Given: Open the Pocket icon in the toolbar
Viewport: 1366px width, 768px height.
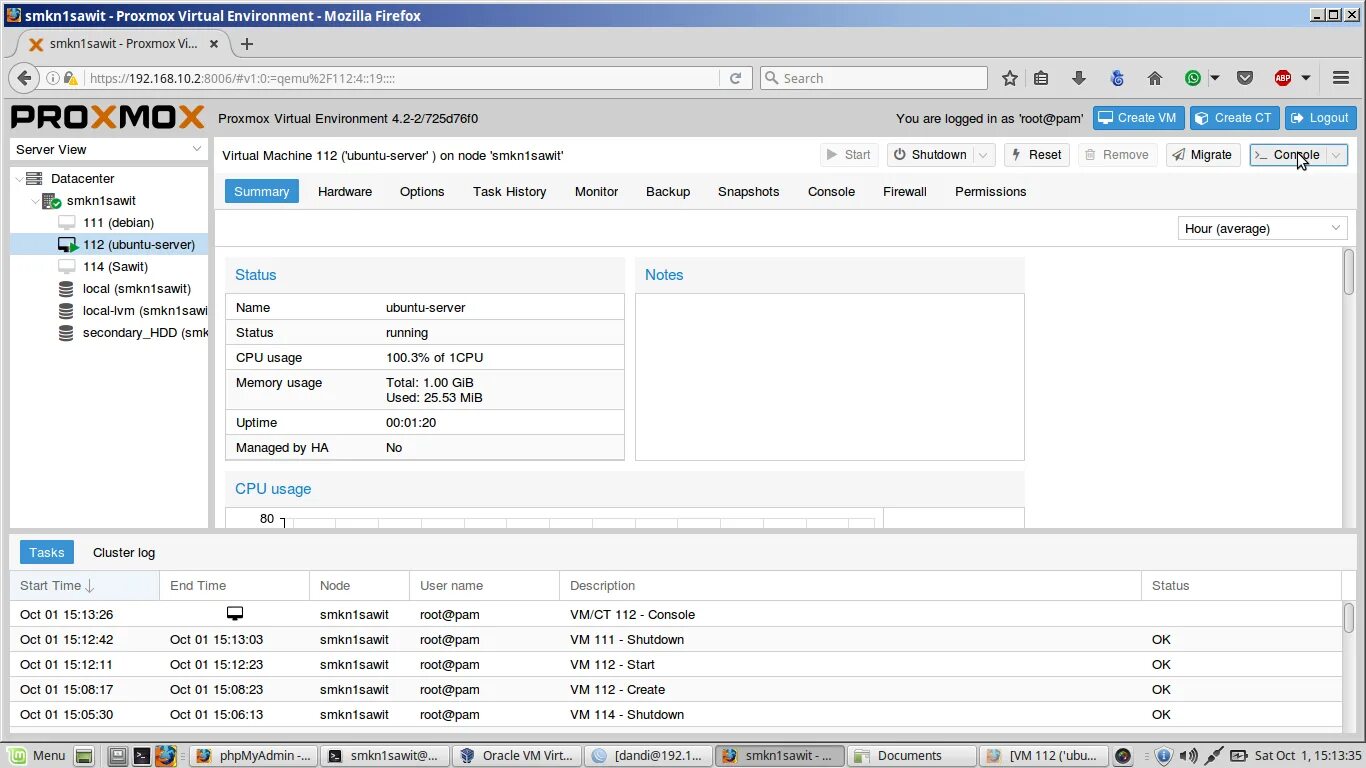Looking at the screenshot, I should point(1245,78).
